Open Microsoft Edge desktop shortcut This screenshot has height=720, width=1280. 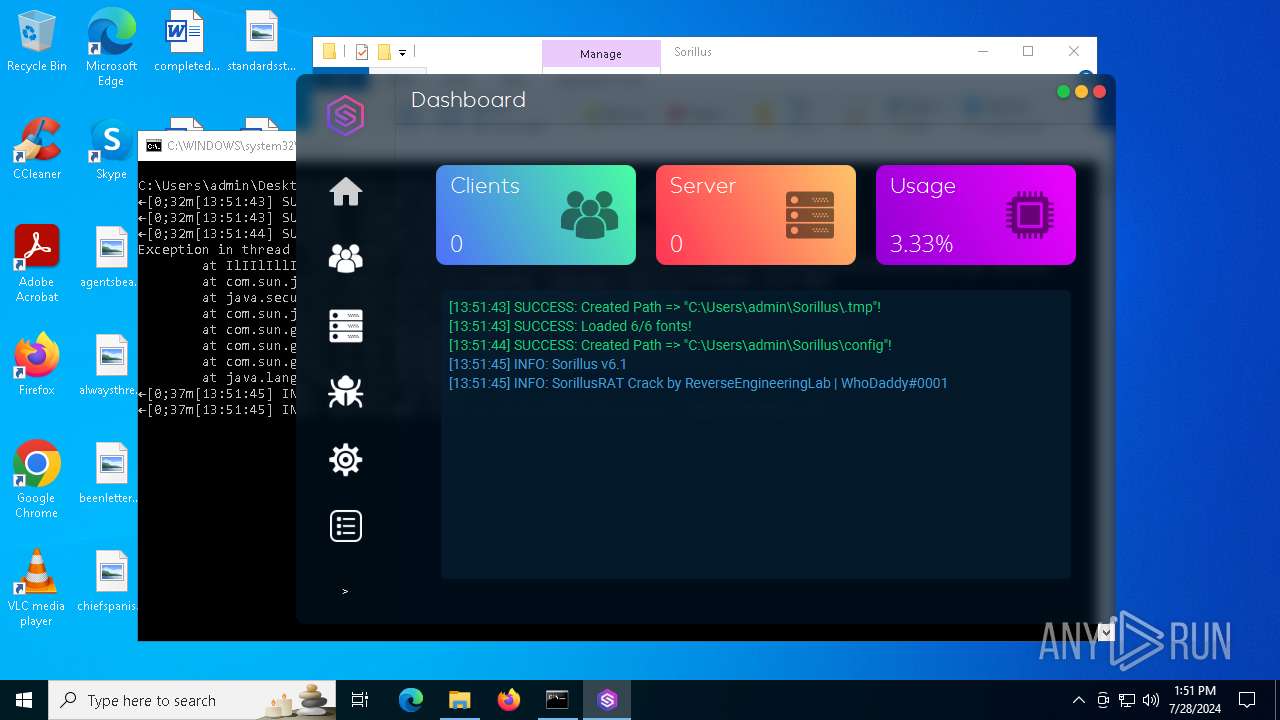(x=111, y=48)
